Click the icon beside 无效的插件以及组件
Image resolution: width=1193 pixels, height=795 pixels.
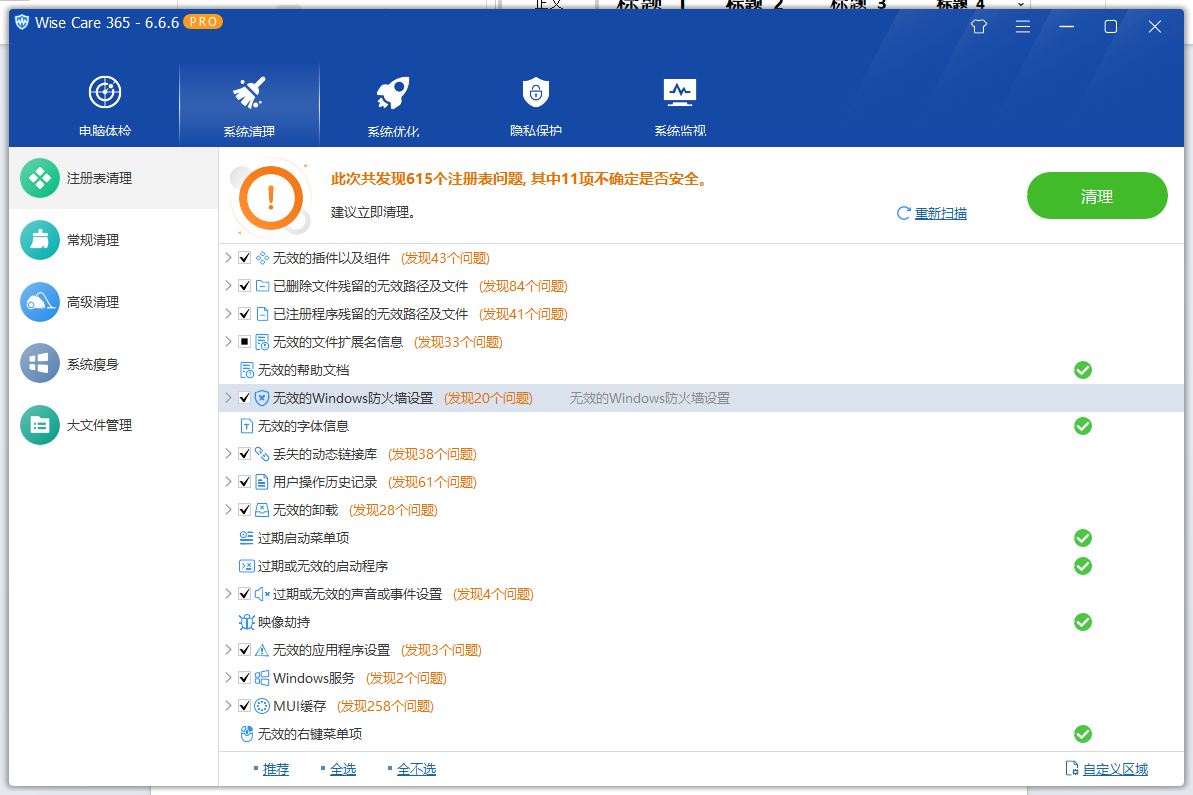point(262,258)
